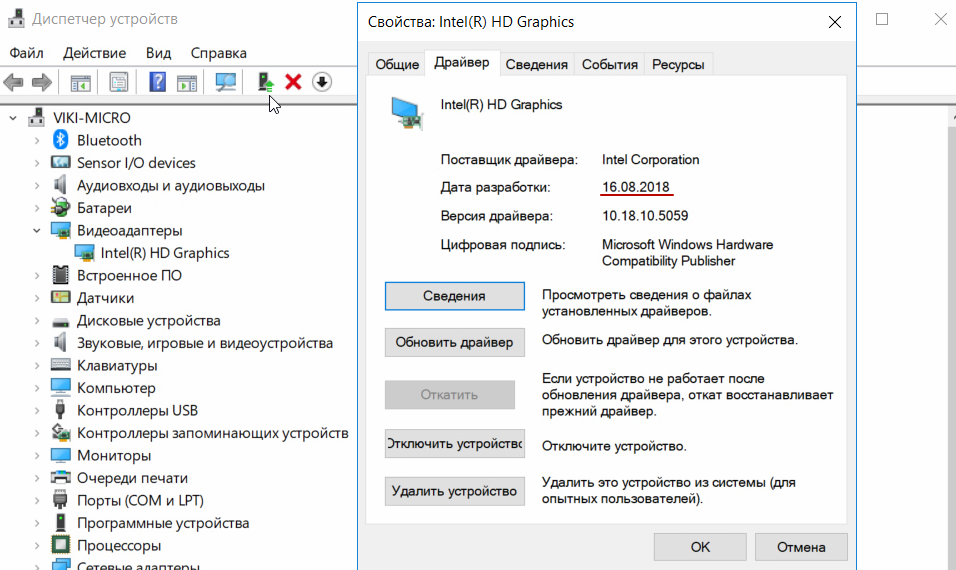The width and height of the screenshot is (956, 570).
Task: Click the Back arrow toolbar icon
Action: (x=13, y=82)
